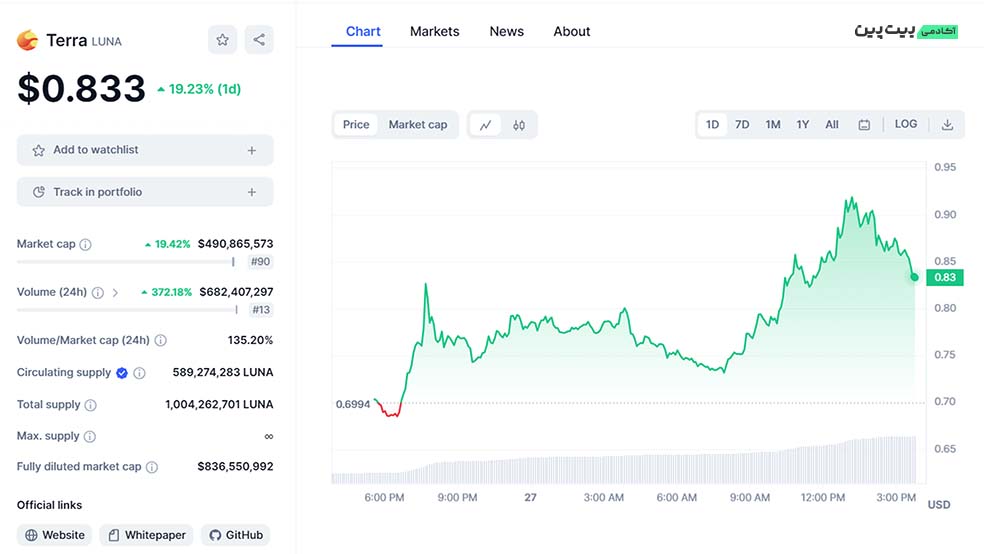
Task: Click the Market cap rank progress bar
Action: (125, 262)
